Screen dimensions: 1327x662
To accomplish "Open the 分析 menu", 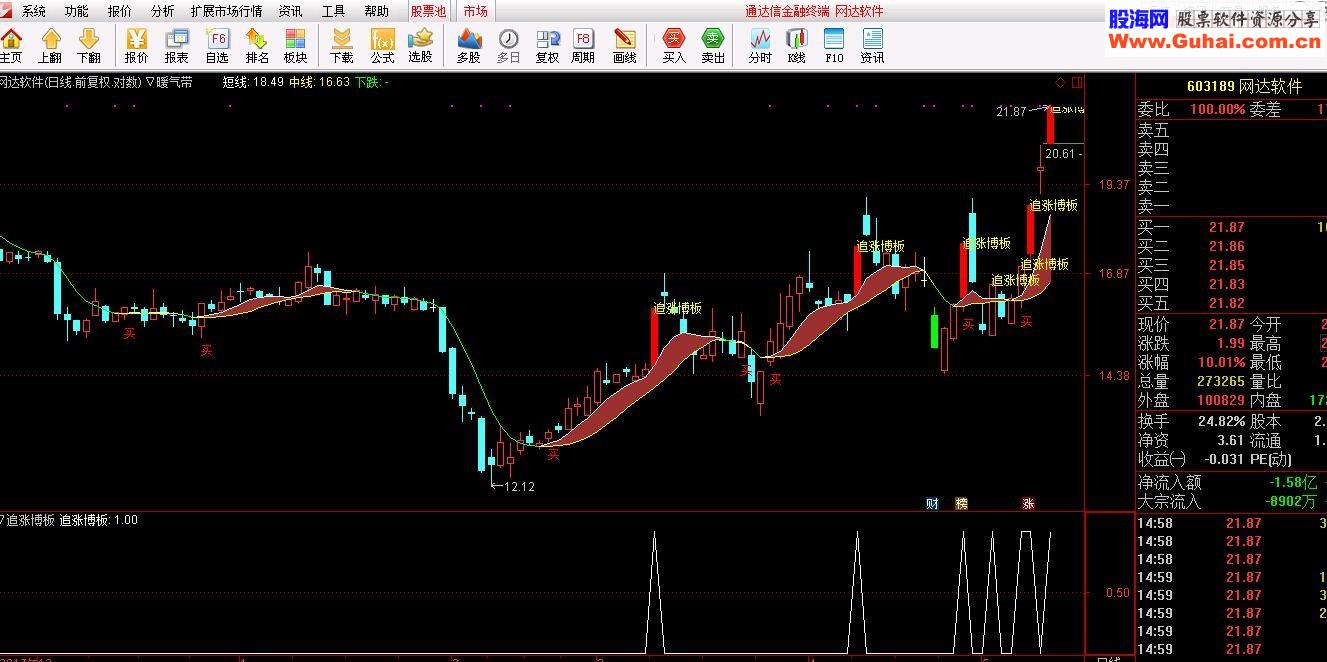I will point(162,11).
